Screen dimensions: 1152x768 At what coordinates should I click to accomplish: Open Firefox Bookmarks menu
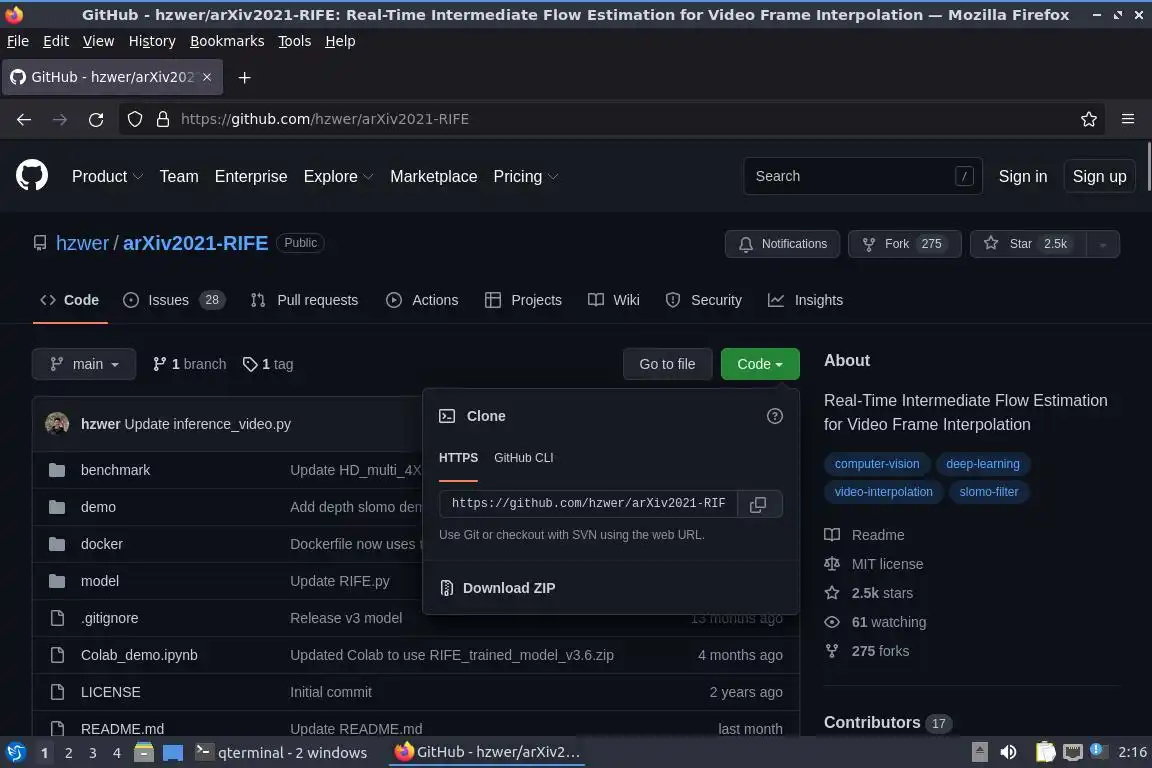coord(227,41)
